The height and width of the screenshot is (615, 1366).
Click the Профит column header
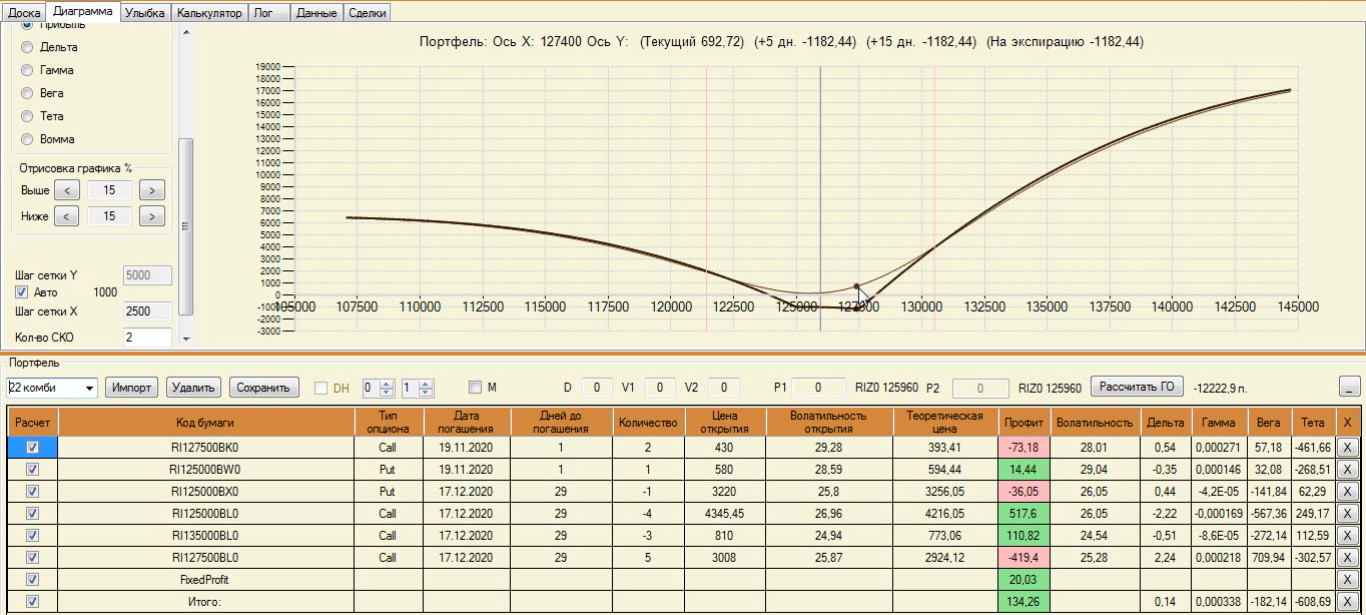(1024, 423)
